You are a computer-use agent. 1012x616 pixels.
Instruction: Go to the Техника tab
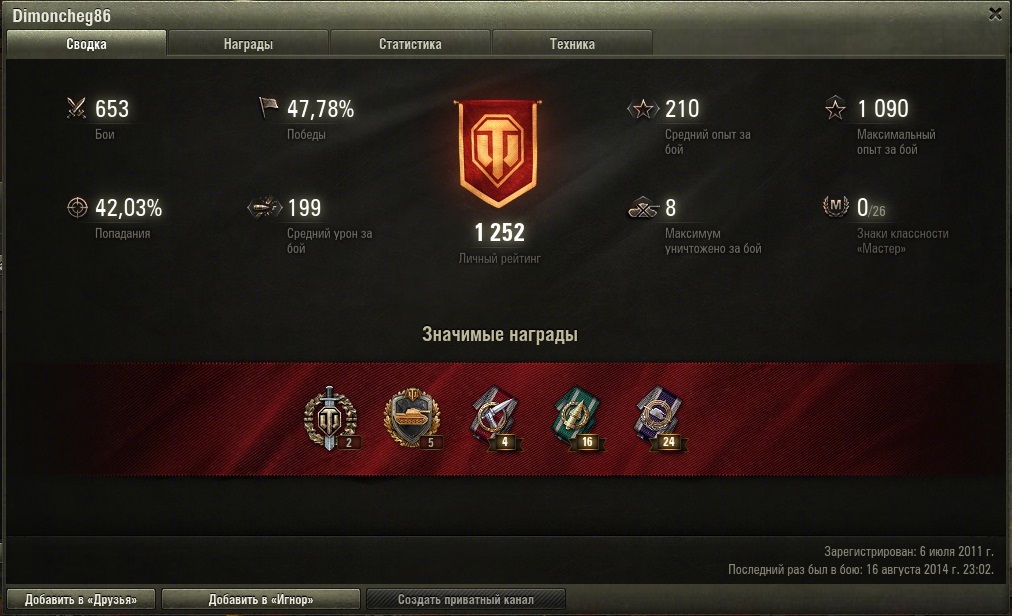pyautogui.click(x=572, y=44)
